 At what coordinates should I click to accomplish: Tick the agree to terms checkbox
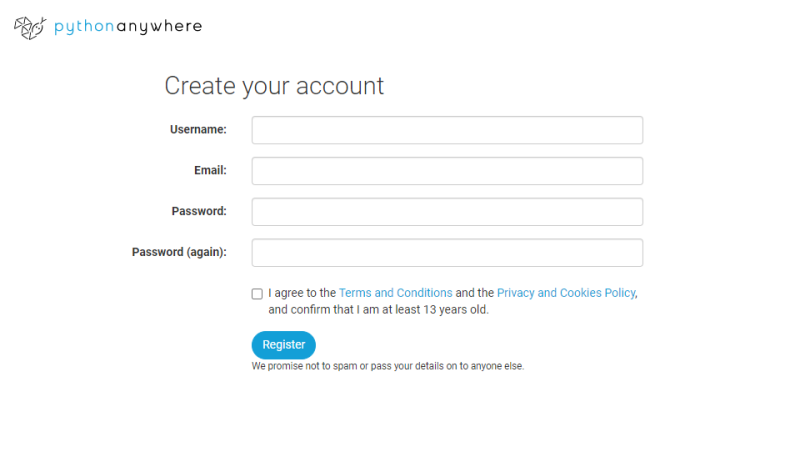257,294
